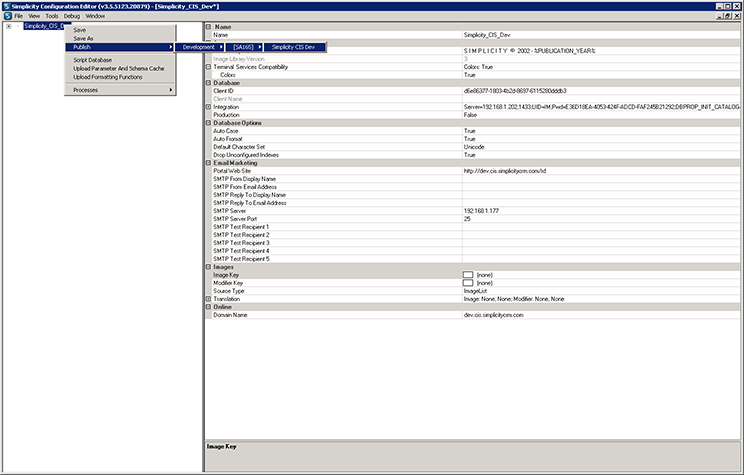Click the SMTP Server Port value 25
The width and height of the screenshot is (744, 475).
[601, 219]
